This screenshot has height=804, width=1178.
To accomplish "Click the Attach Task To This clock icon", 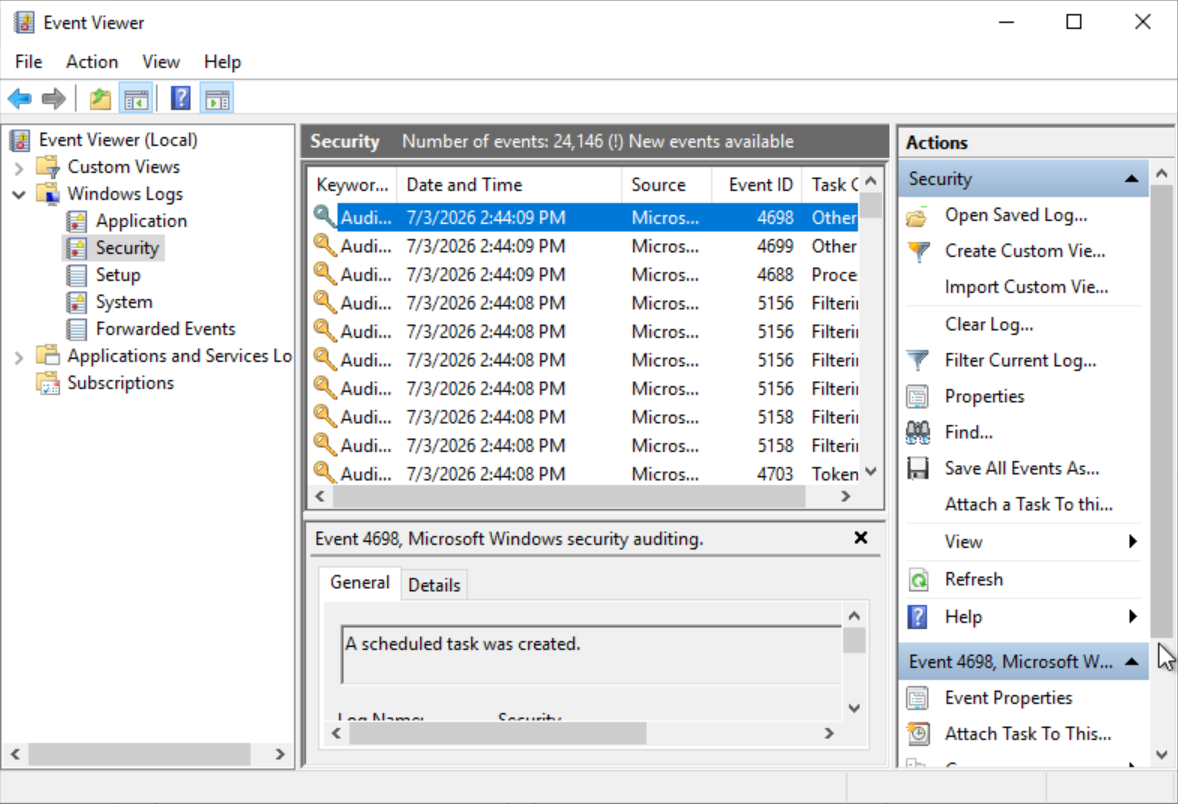I will (x=918, y=733).
